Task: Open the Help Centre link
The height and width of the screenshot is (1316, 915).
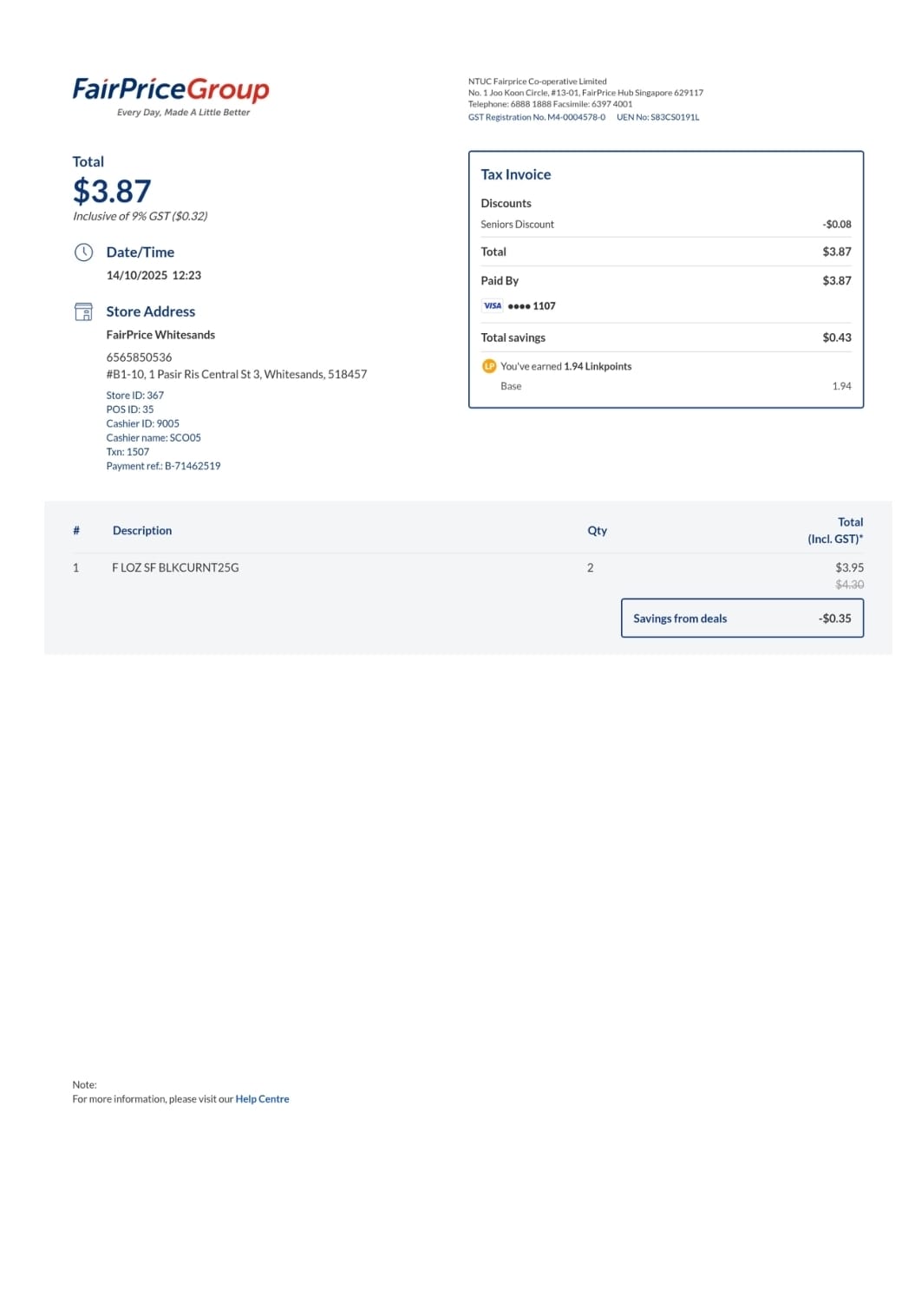Action: coord(262,1099)
